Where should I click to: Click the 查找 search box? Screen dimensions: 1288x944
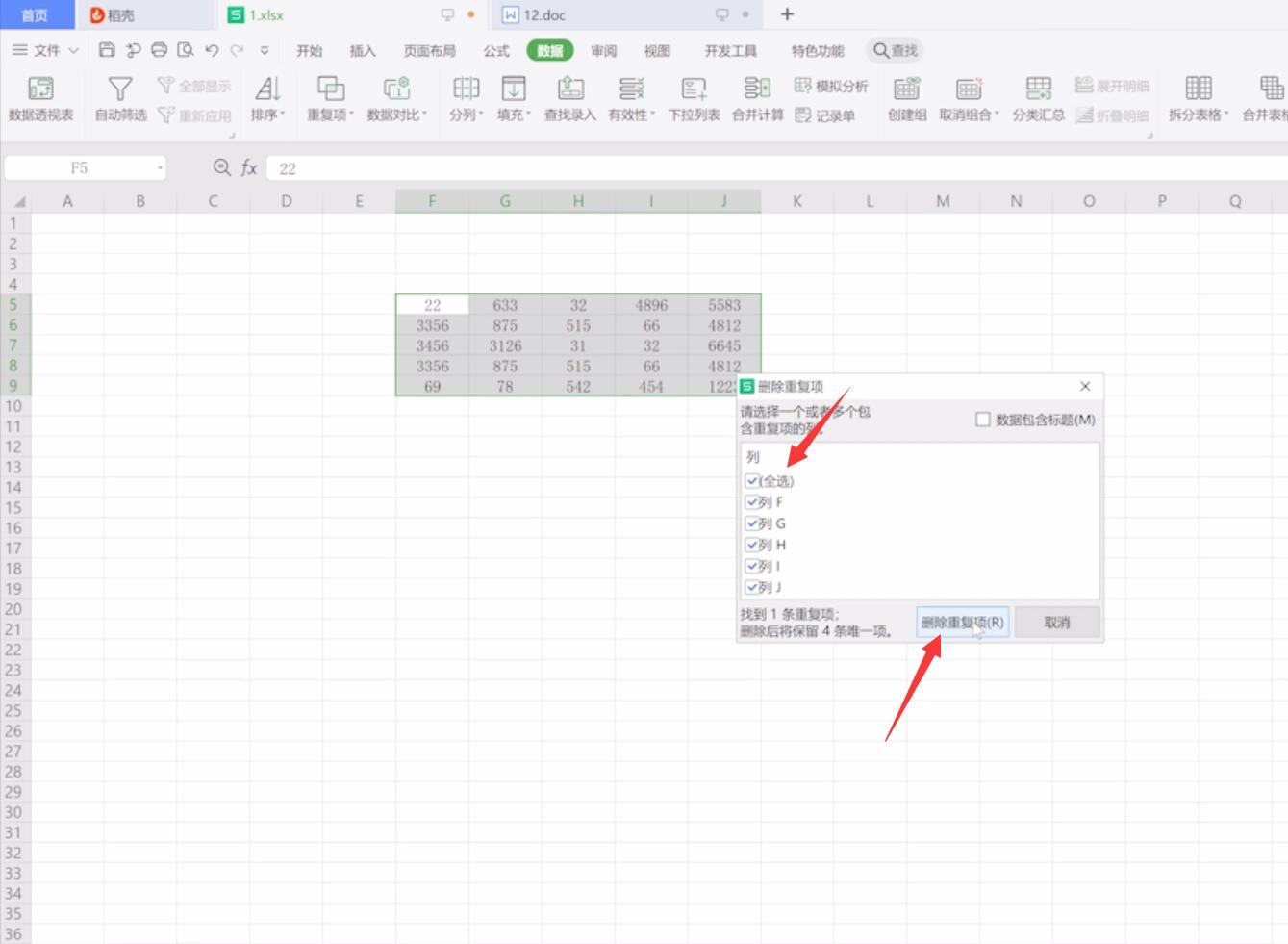pyautogui.click(x=896, y=51)
